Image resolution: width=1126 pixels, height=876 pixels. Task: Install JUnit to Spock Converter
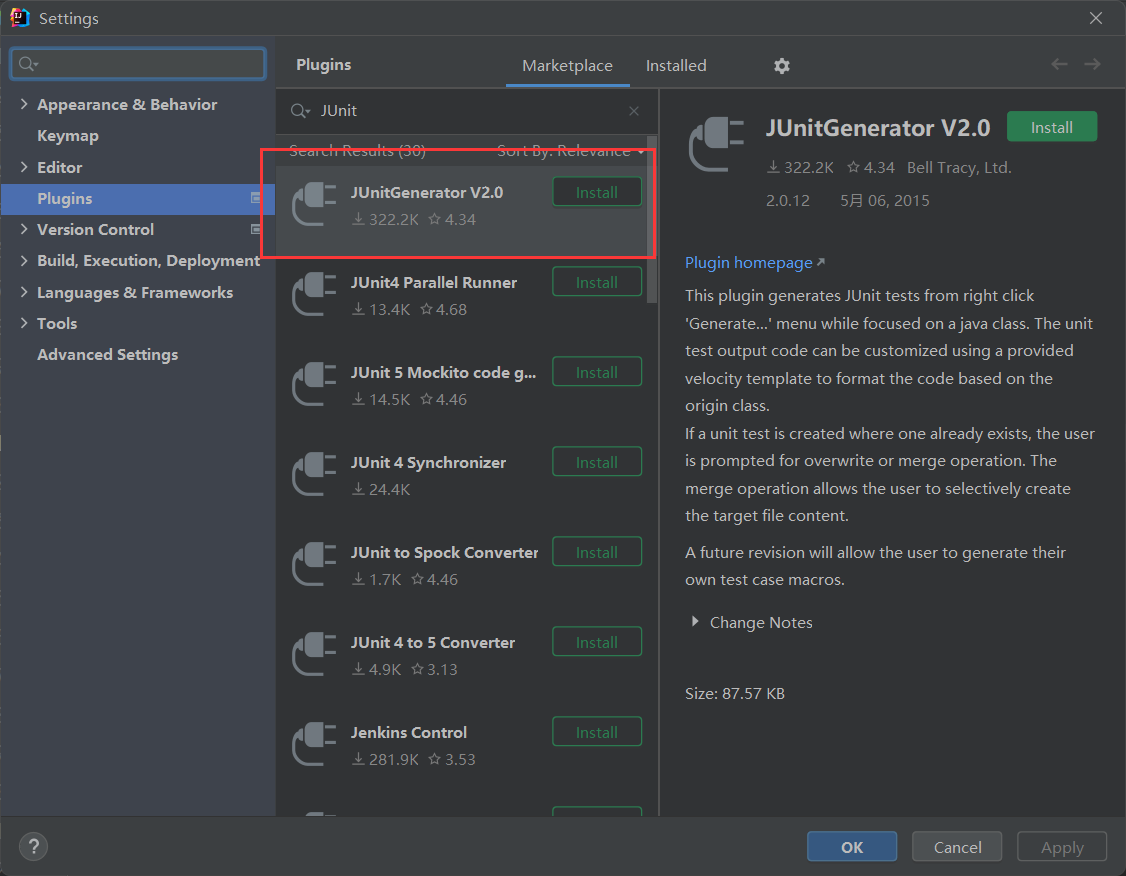597,552
